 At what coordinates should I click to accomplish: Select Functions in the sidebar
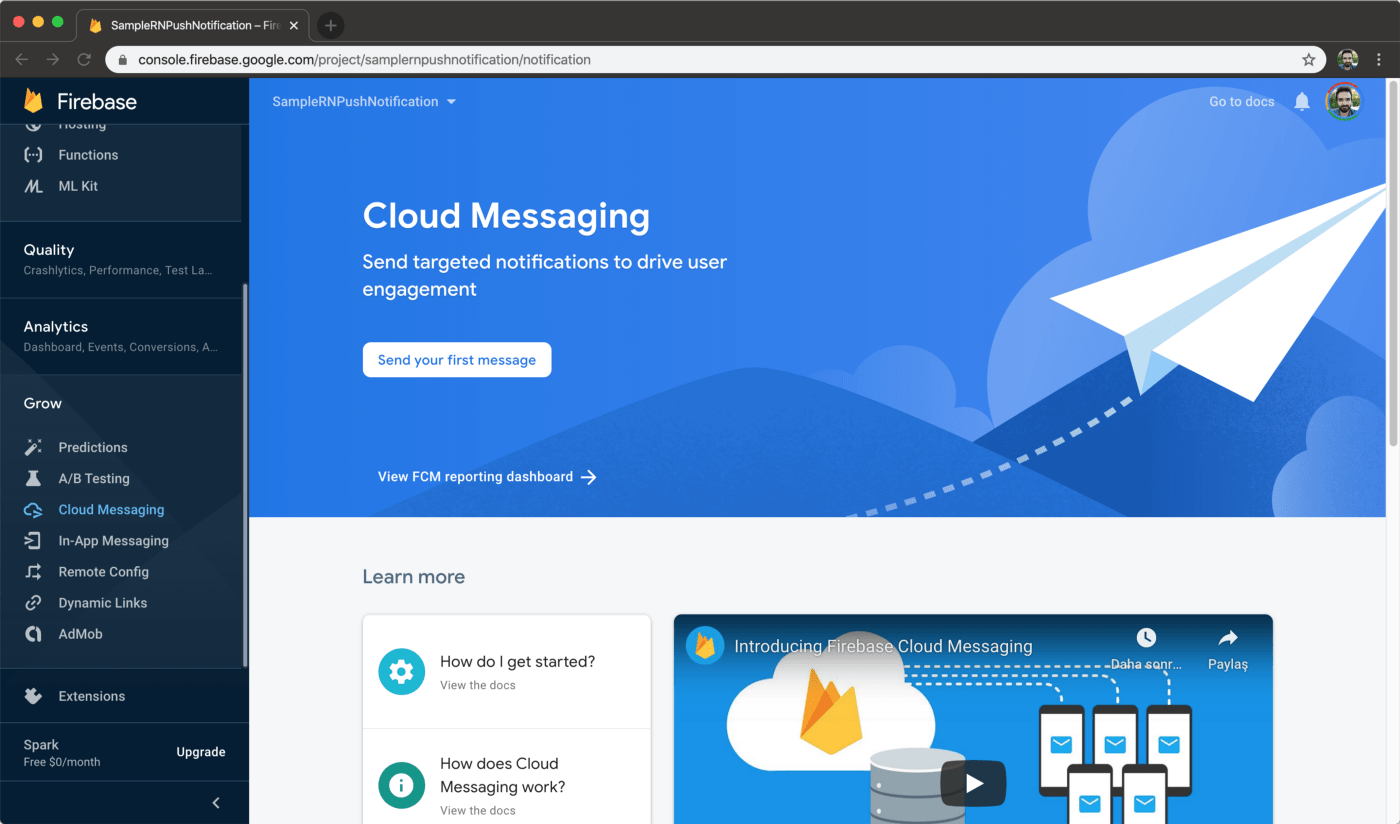point(88,155)
